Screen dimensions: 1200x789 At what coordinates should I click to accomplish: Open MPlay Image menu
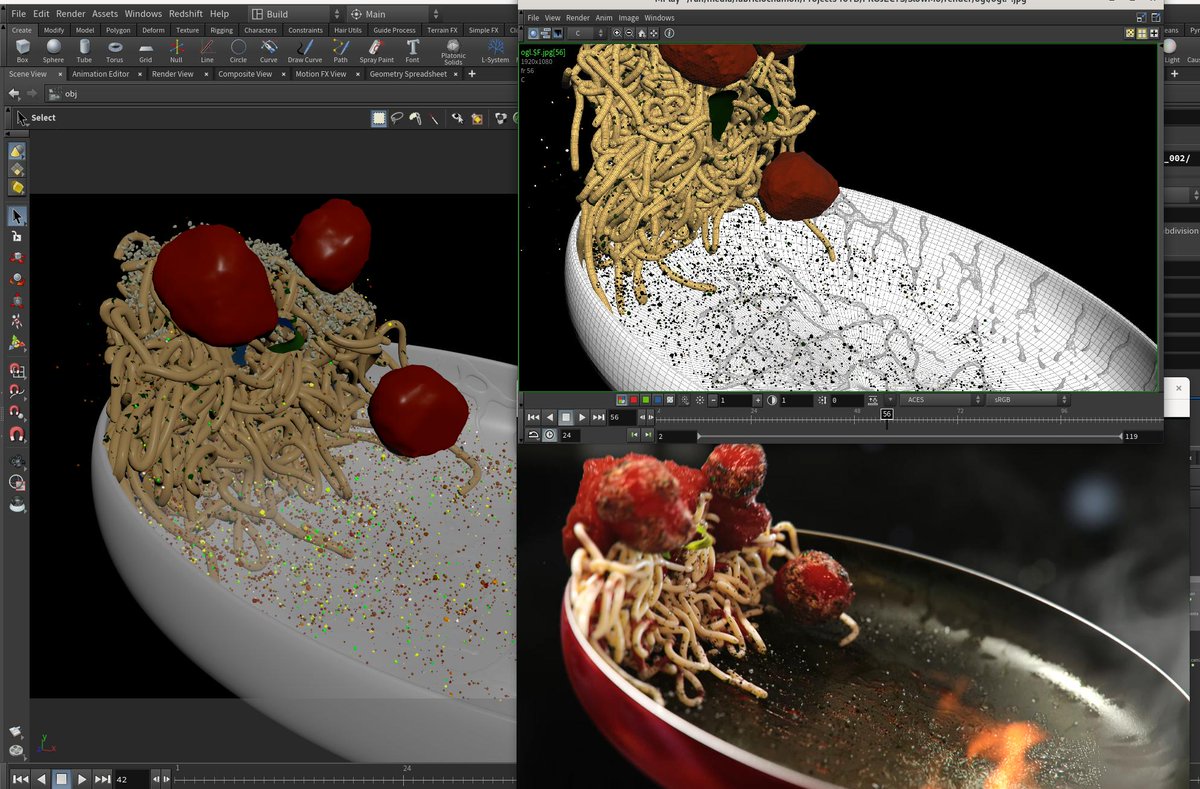tap(628, 18)
